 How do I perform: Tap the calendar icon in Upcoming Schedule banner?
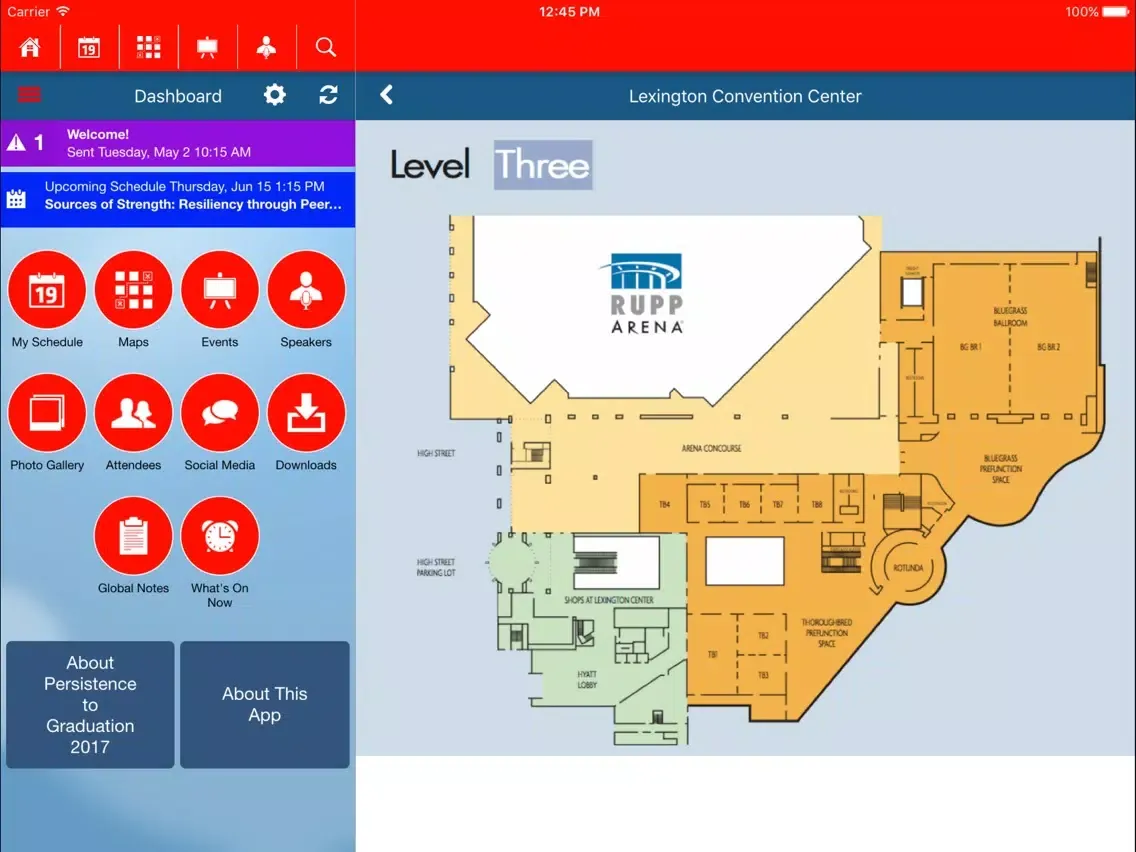(x=16, y=199)
